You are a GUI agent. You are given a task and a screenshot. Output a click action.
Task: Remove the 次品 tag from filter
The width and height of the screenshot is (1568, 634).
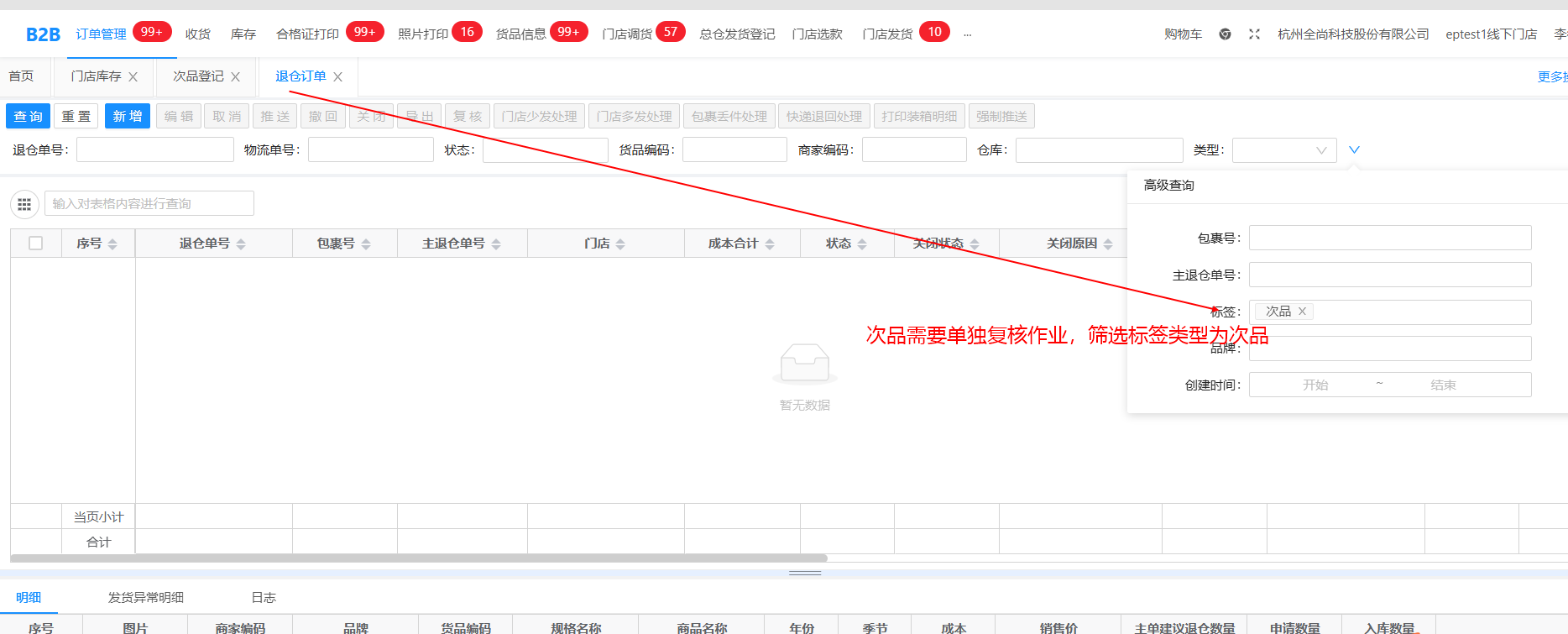(x=1302, y=312)
